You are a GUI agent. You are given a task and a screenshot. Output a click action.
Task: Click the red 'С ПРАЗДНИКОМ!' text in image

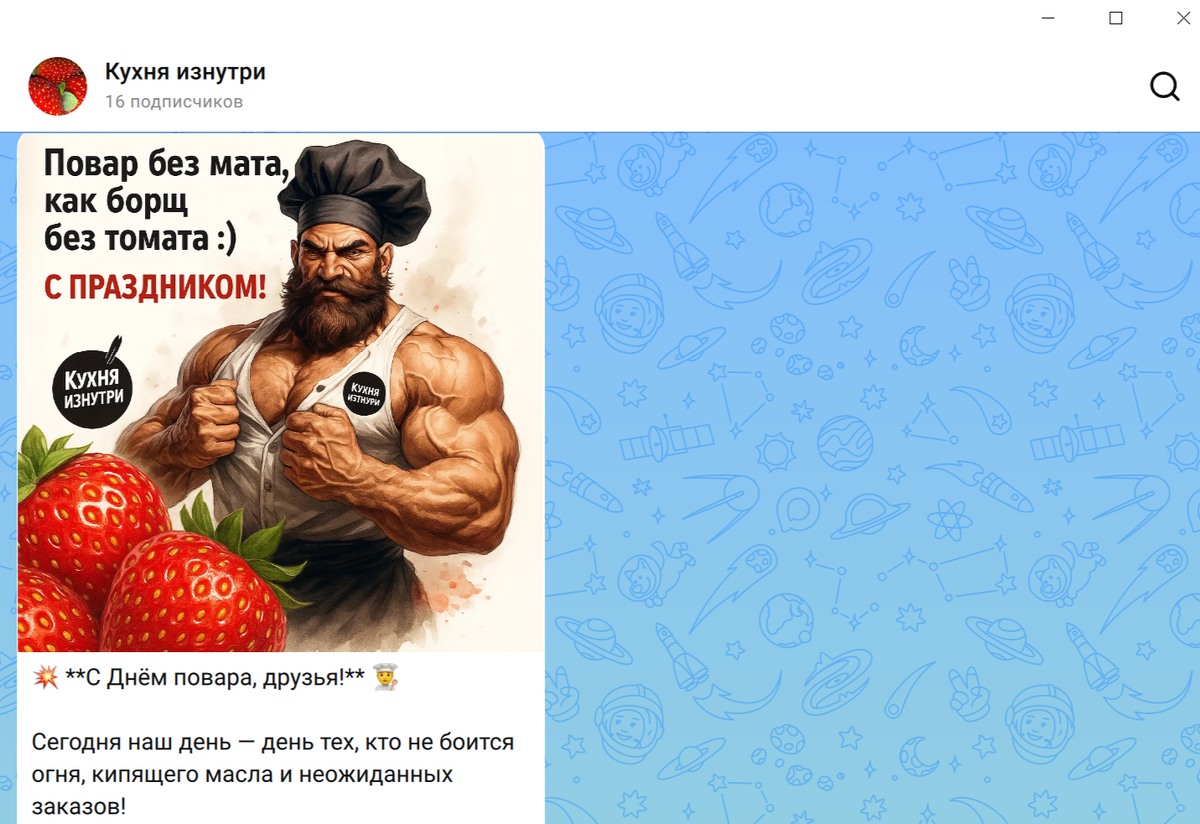point(156,287)
